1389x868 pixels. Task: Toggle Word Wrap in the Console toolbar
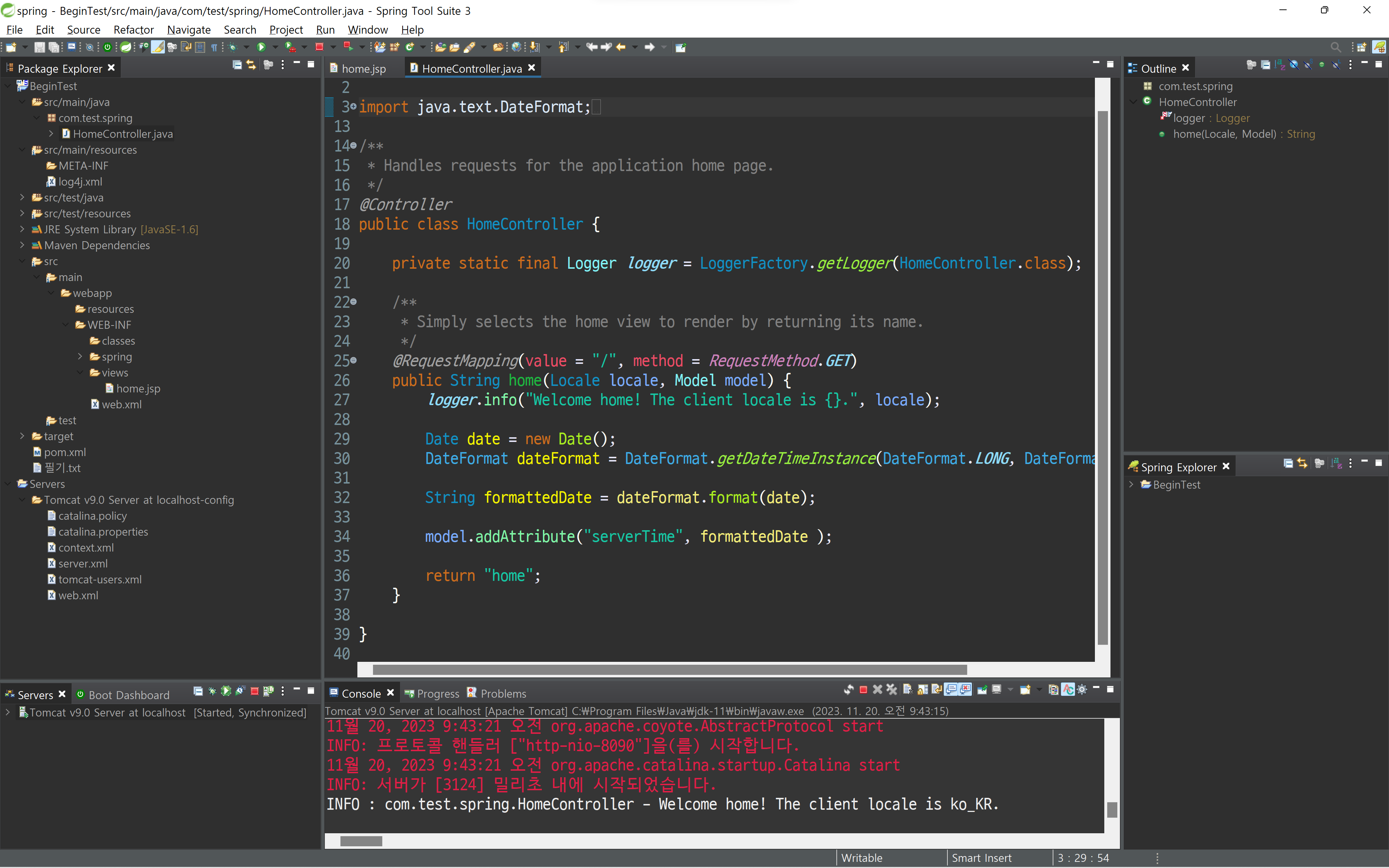click(937, 689)
